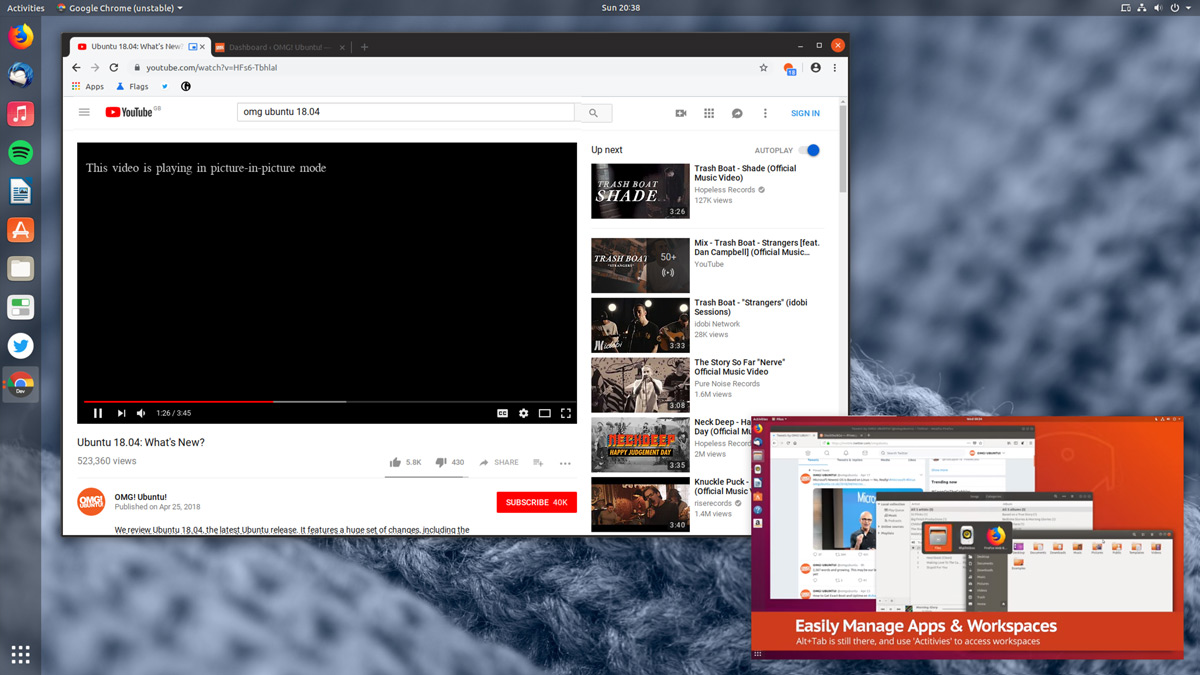The height and width of the screenshot is (675, 1200).
Task: Open the Flags bookmark
Action: coord(133,87)
